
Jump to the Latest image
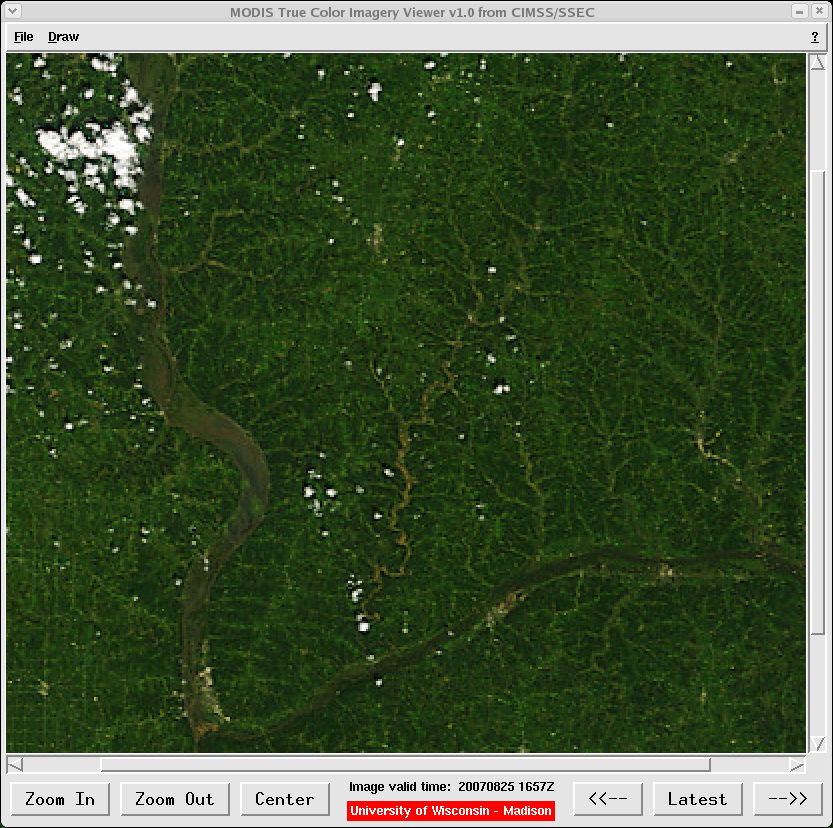[698, 799]
